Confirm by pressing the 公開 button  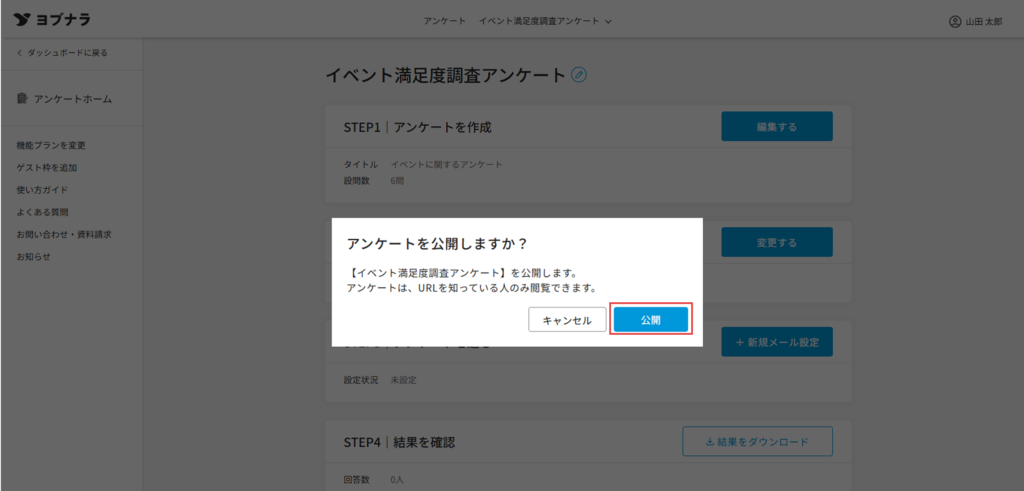tap(651, 319)
